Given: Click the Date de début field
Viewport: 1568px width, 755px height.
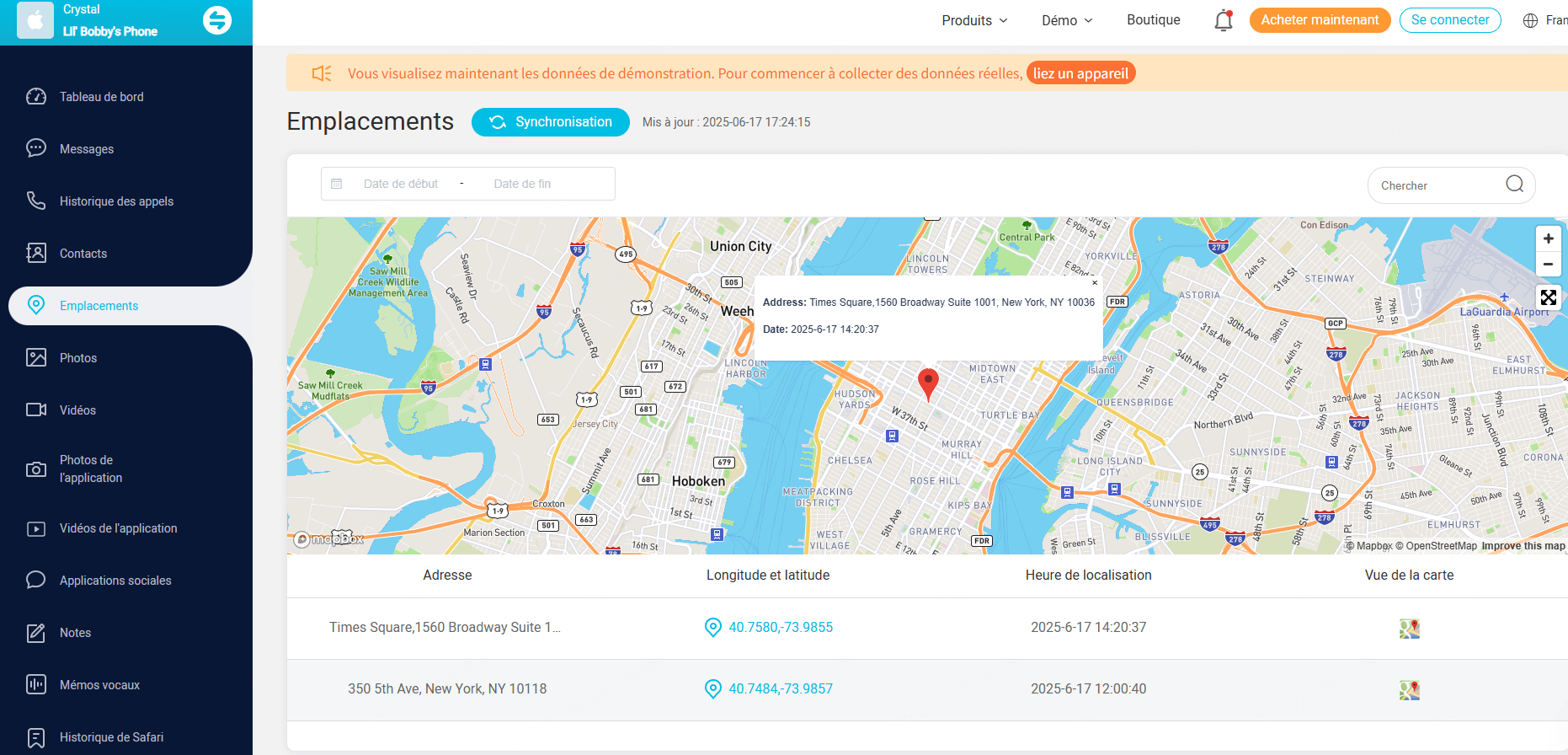Looking at the screenshot, I should point(401,184).
